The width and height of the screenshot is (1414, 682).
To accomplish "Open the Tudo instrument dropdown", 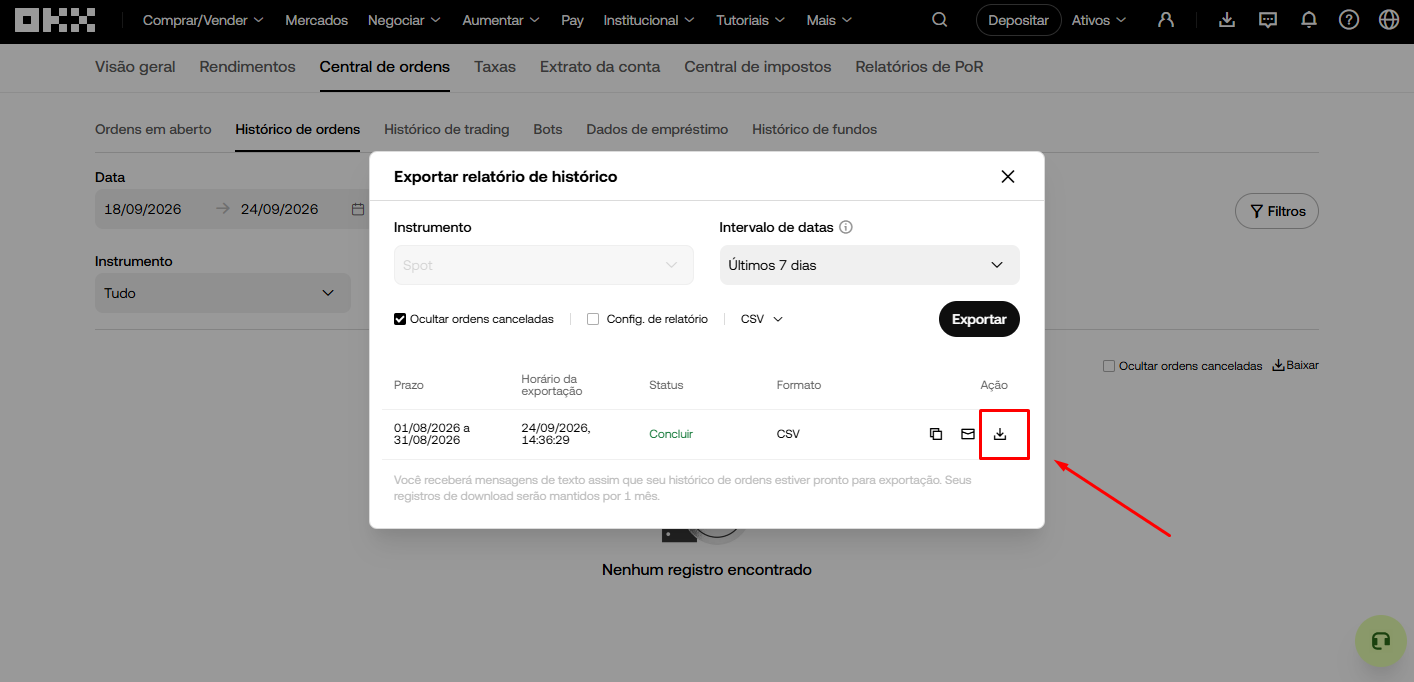I will [223, 293].
